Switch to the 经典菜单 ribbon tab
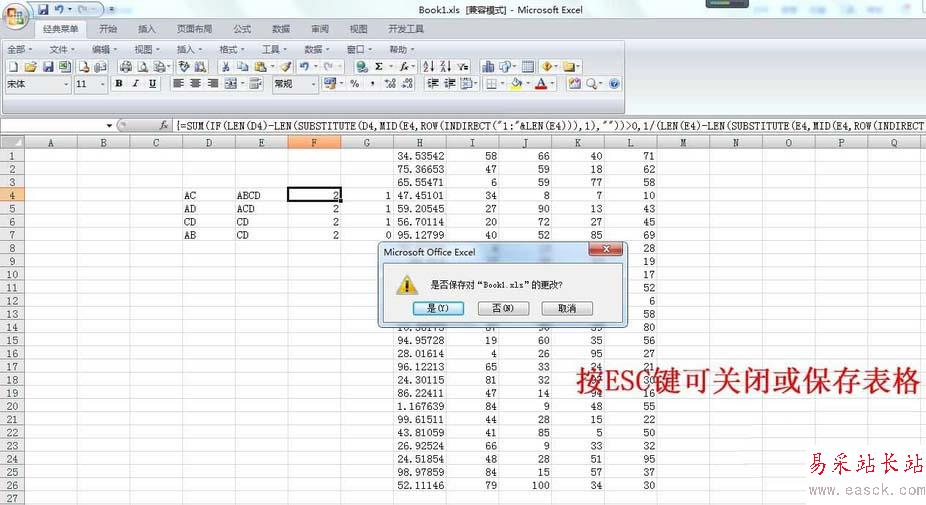This screenshot has height=505, width=926. point(60,29)
